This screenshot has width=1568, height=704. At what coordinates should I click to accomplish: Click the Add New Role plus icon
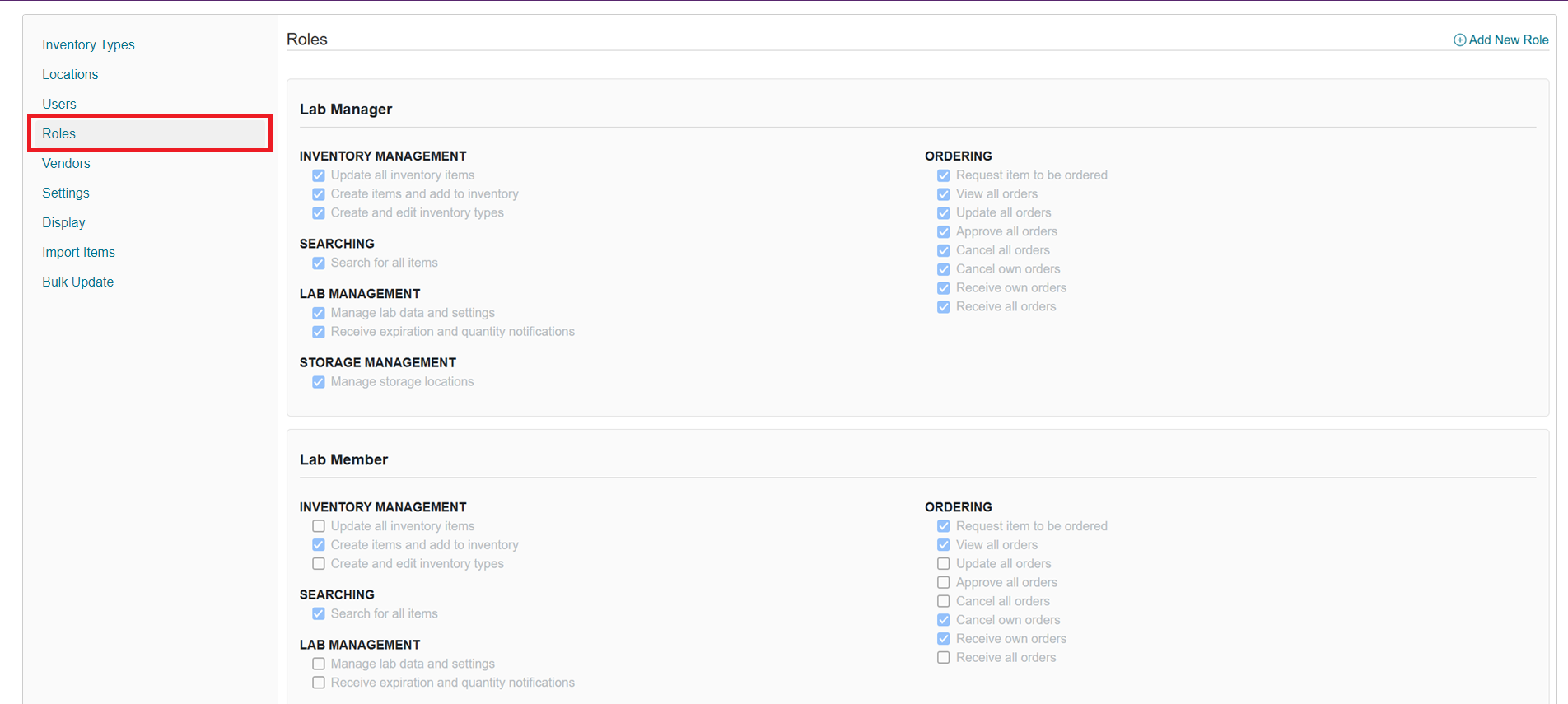pyautogui.click(x=1459, y=40)
